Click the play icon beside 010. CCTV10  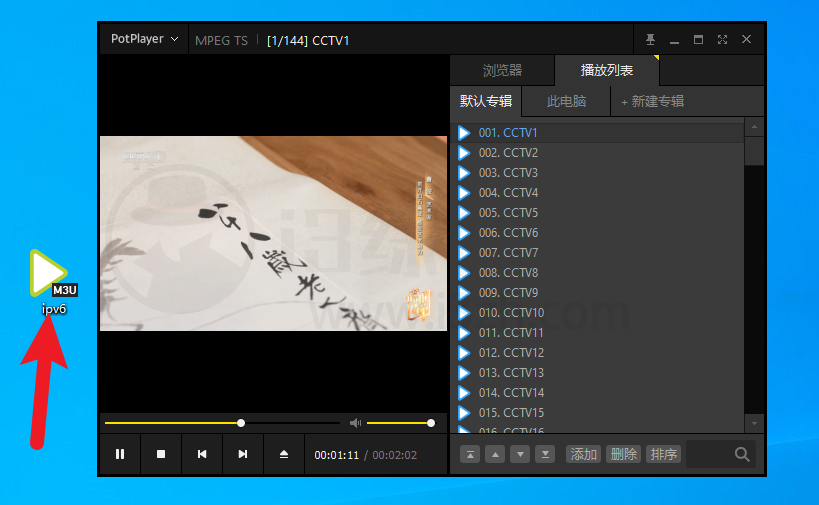tap(464, 312)
